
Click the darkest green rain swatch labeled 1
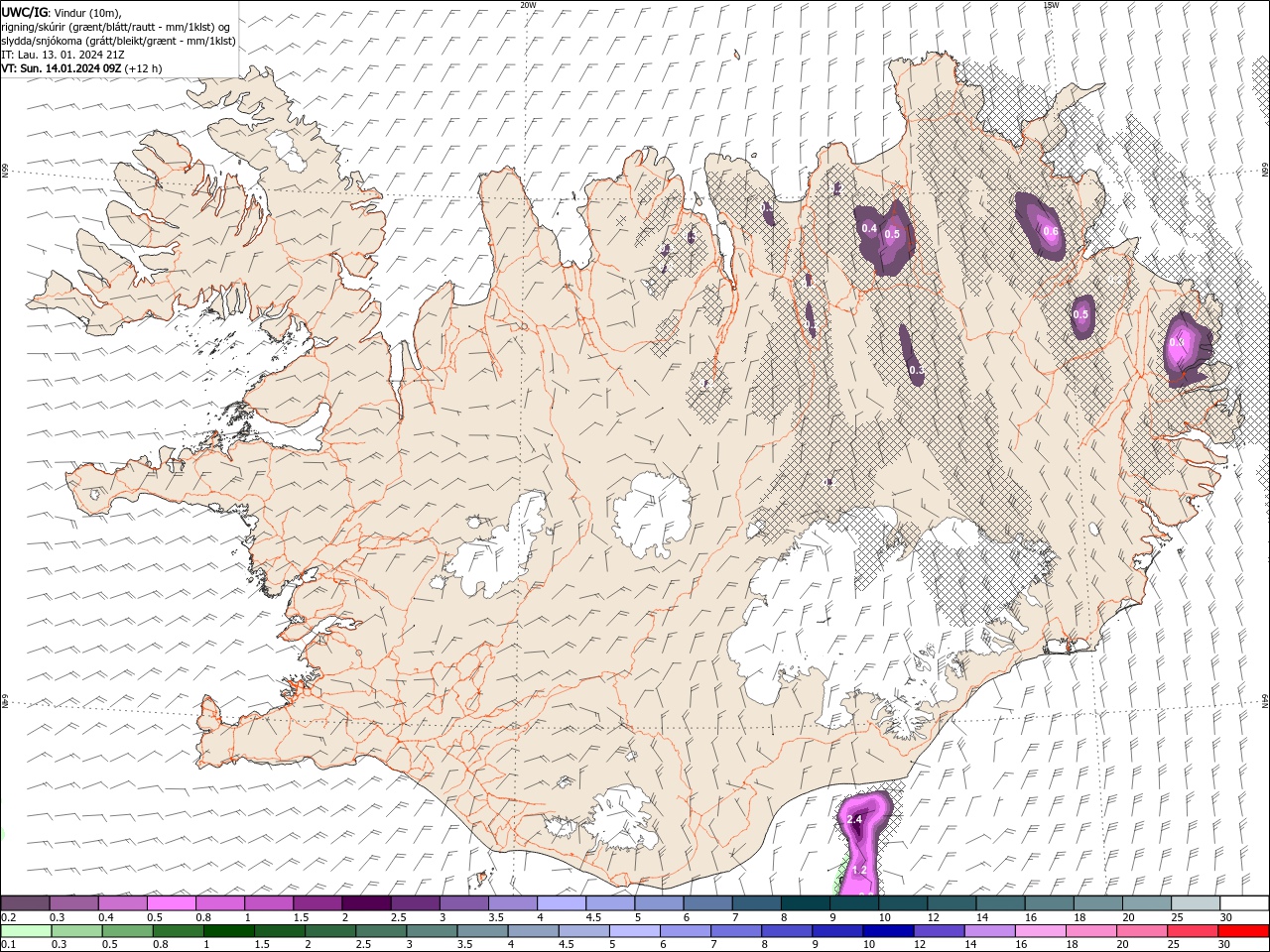tap(229, 931)
